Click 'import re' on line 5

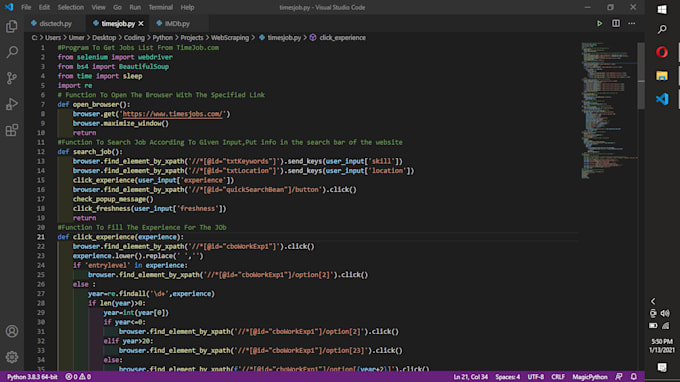point(75,85)
